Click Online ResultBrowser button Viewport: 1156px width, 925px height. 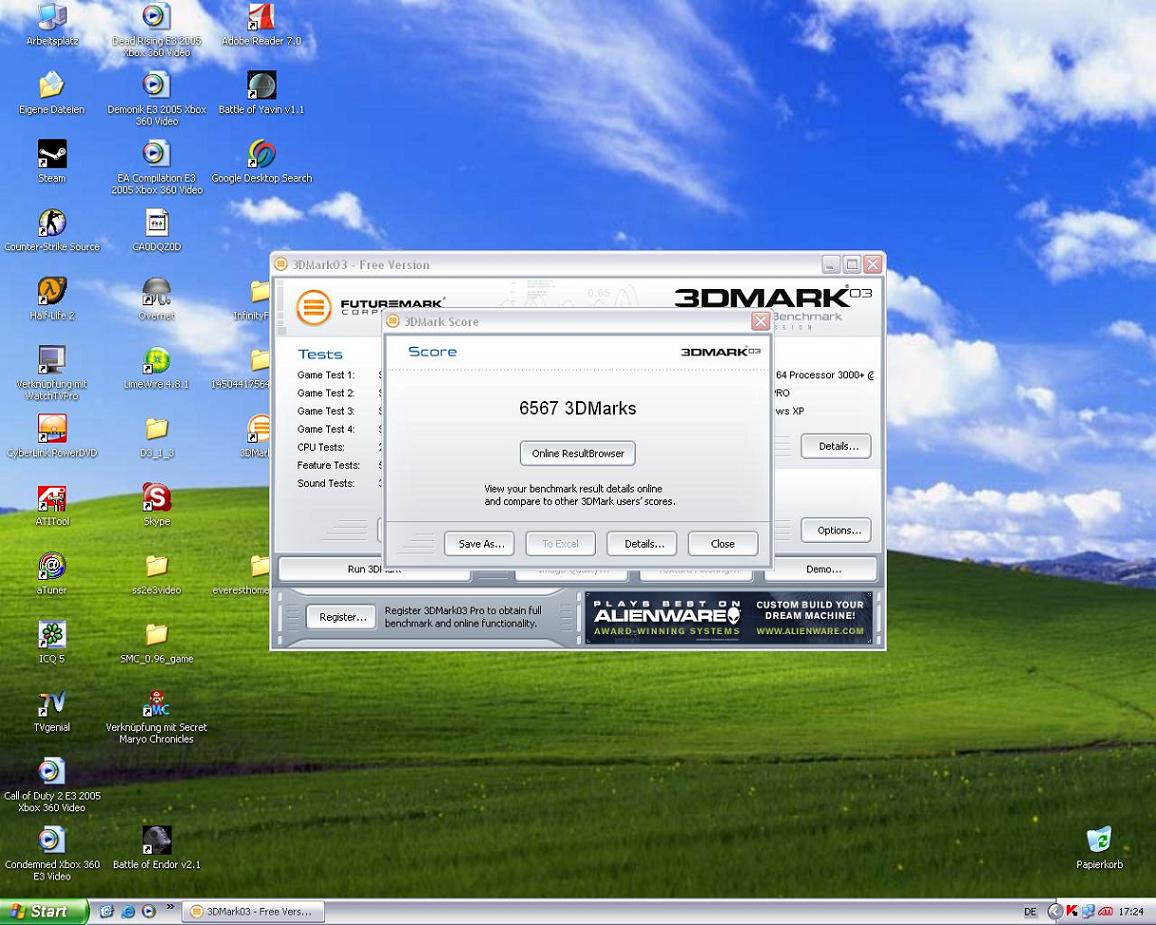pyautogui.click(x=578, y=453)
